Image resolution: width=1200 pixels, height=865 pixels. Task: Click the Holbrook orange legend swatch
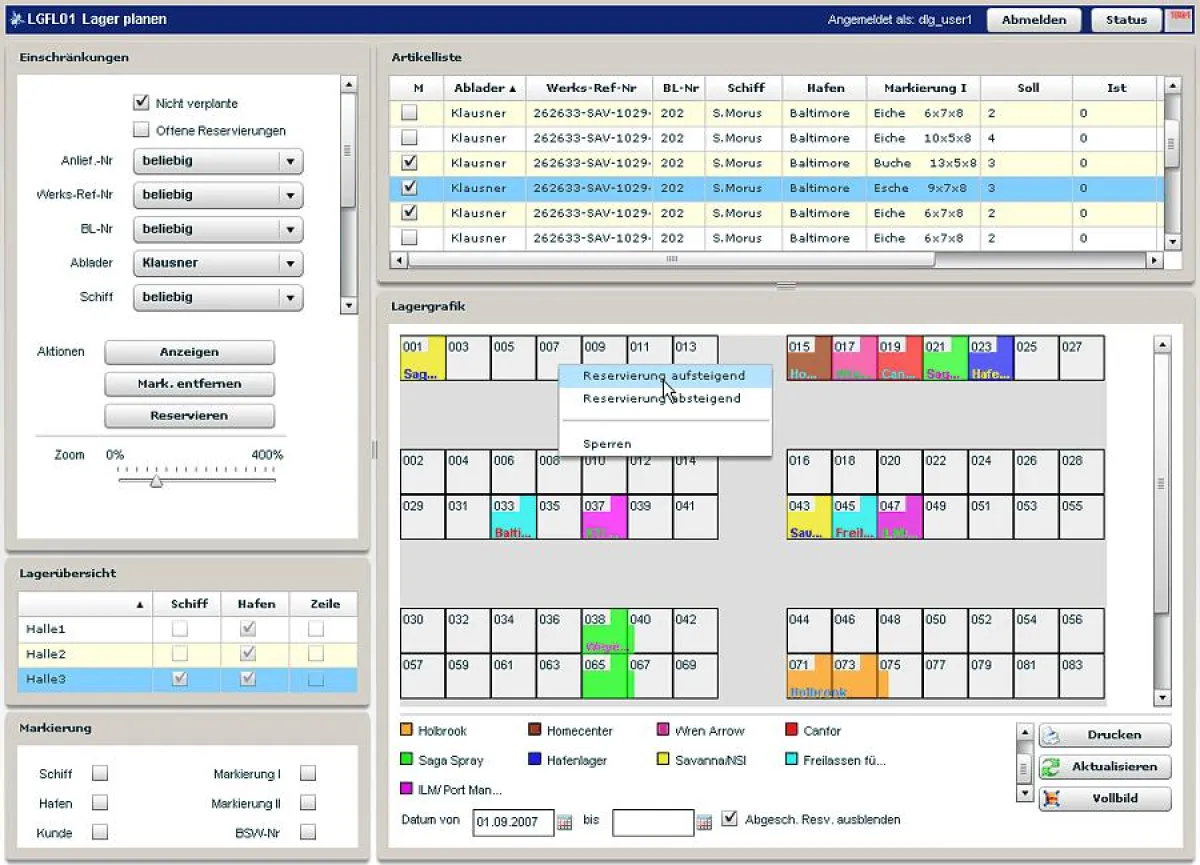click(x=406, y=731)
